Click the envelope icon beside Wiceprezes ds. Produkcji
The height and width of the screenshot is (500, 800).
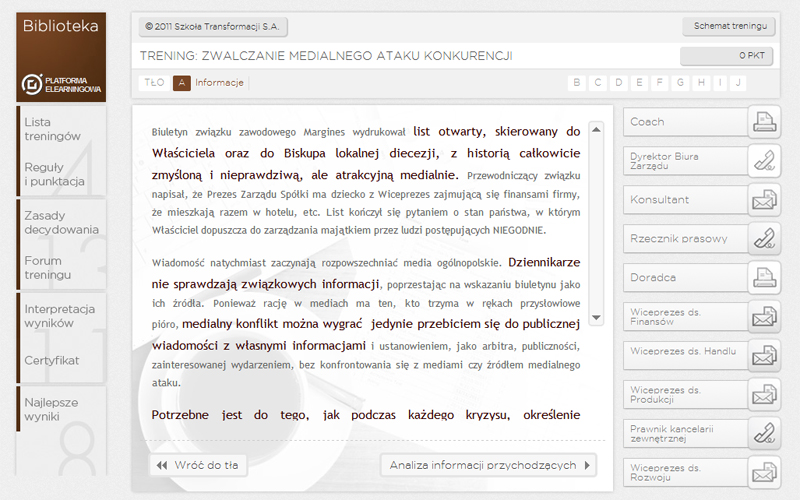pyautogui.click(x=764, y=394)
